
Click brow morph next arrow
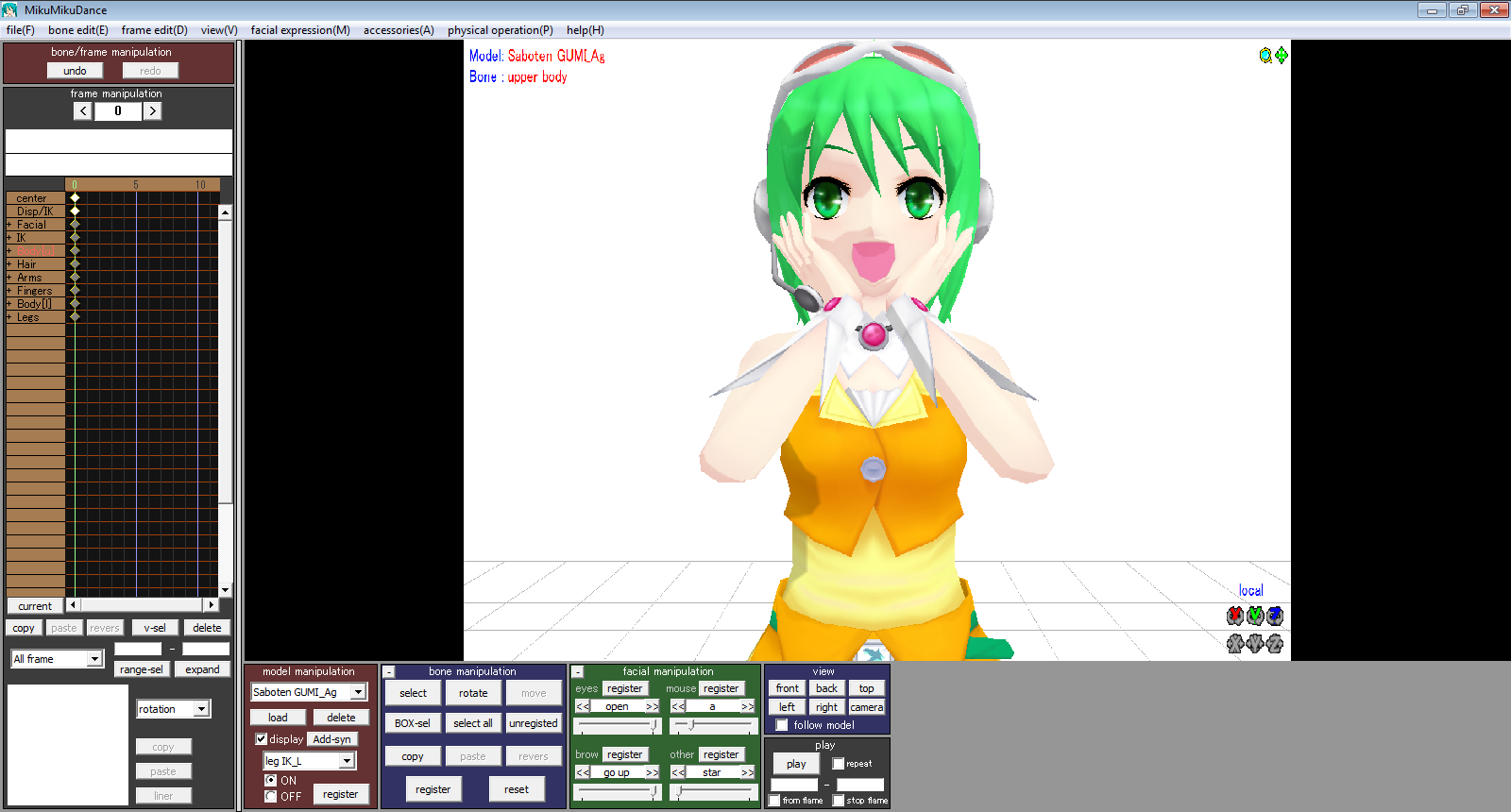pyautogui.click(x=652, y=772)
